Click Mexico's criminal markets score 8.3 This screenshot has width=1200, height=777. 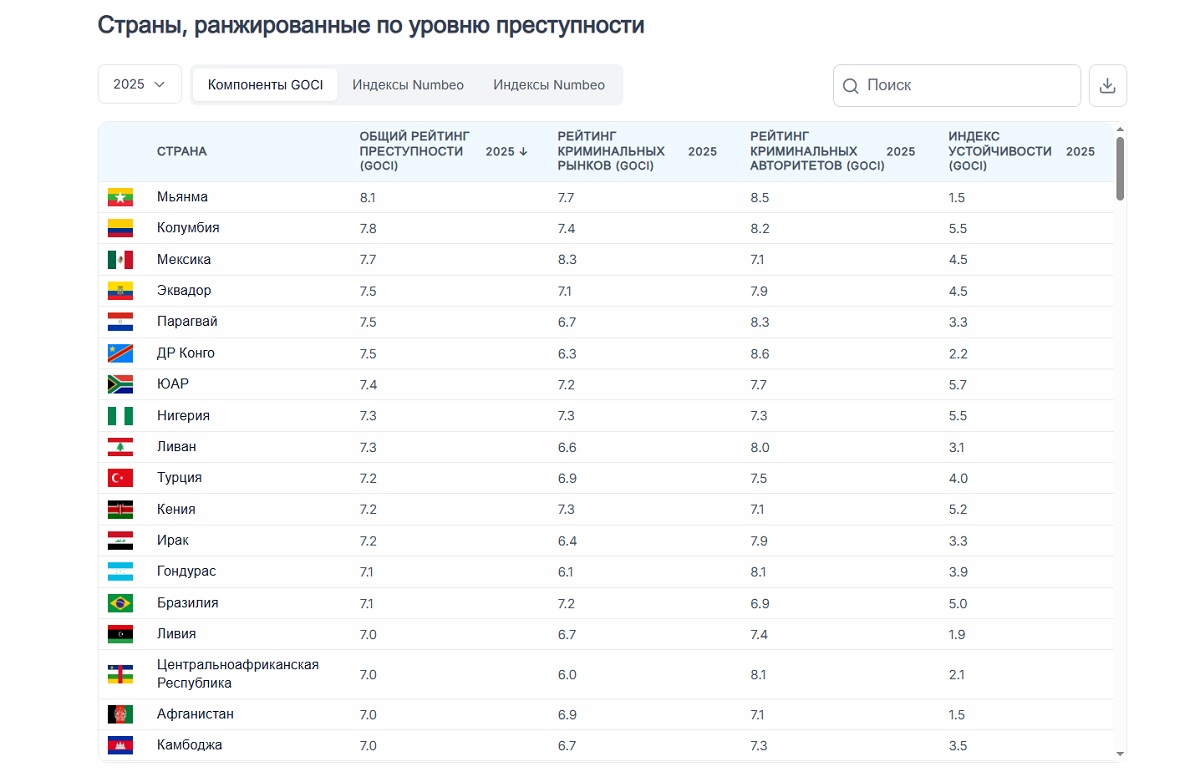coord(566,260)
